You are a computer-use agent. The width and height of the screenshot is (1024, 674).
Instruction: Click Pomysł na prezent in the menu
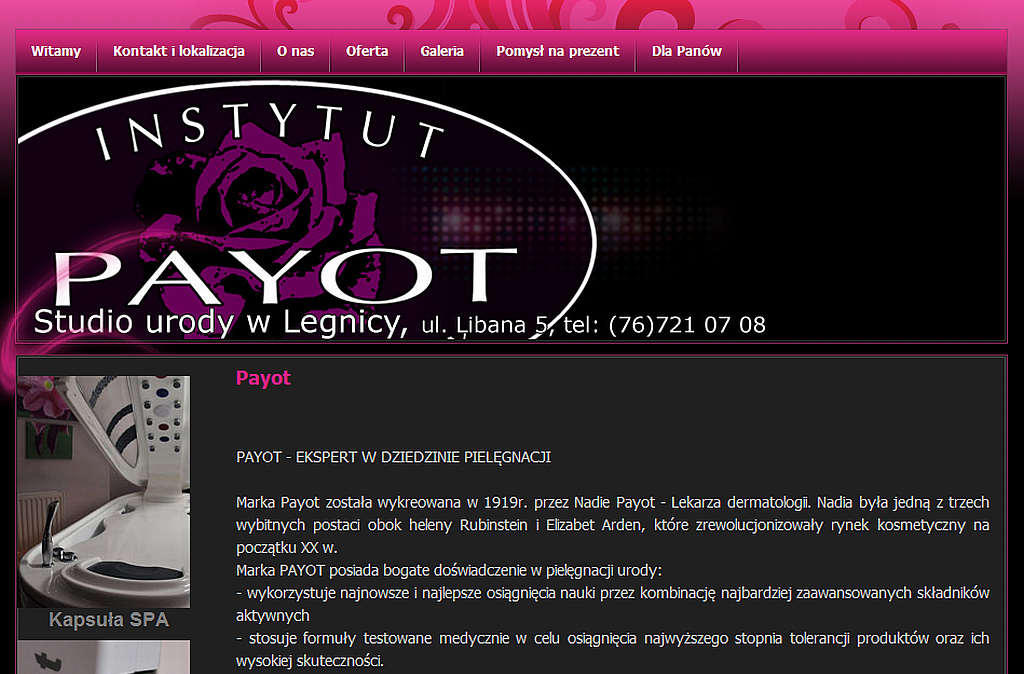tap(558, 51)
